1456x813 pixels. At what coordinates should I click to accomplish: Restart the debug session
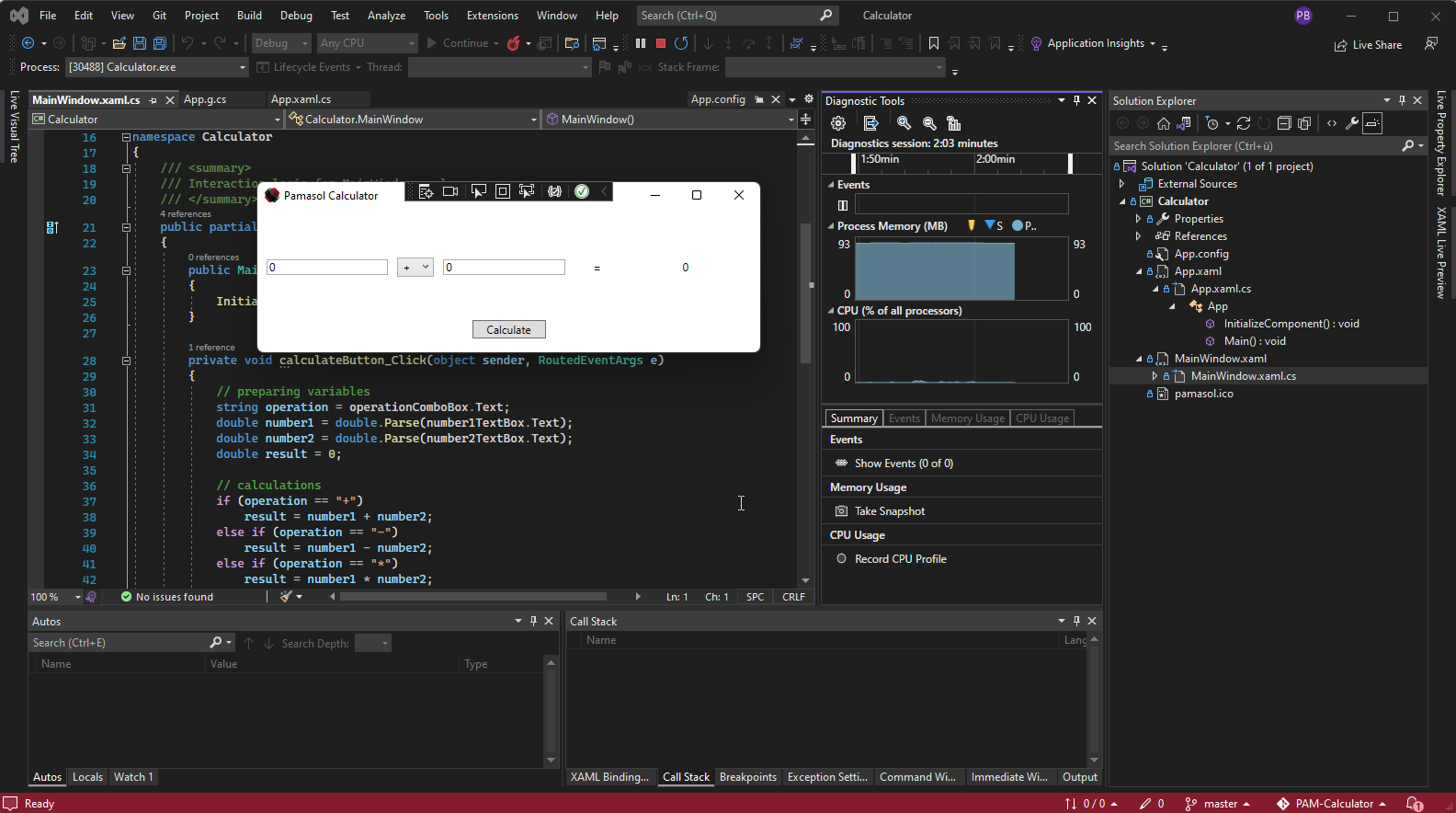[681, 43]
